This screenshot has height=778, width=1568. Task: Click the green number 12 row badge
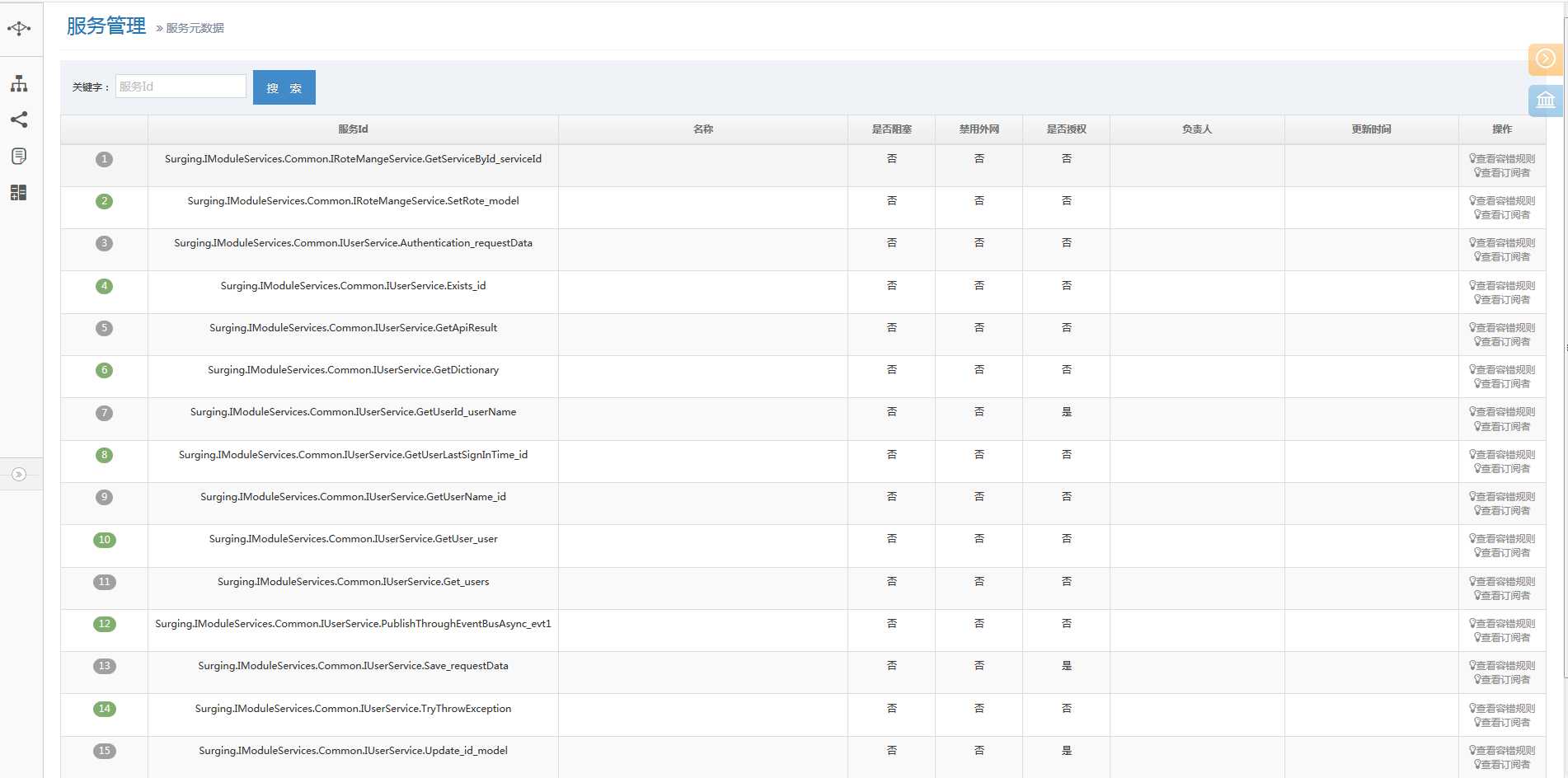pos(104,624)
